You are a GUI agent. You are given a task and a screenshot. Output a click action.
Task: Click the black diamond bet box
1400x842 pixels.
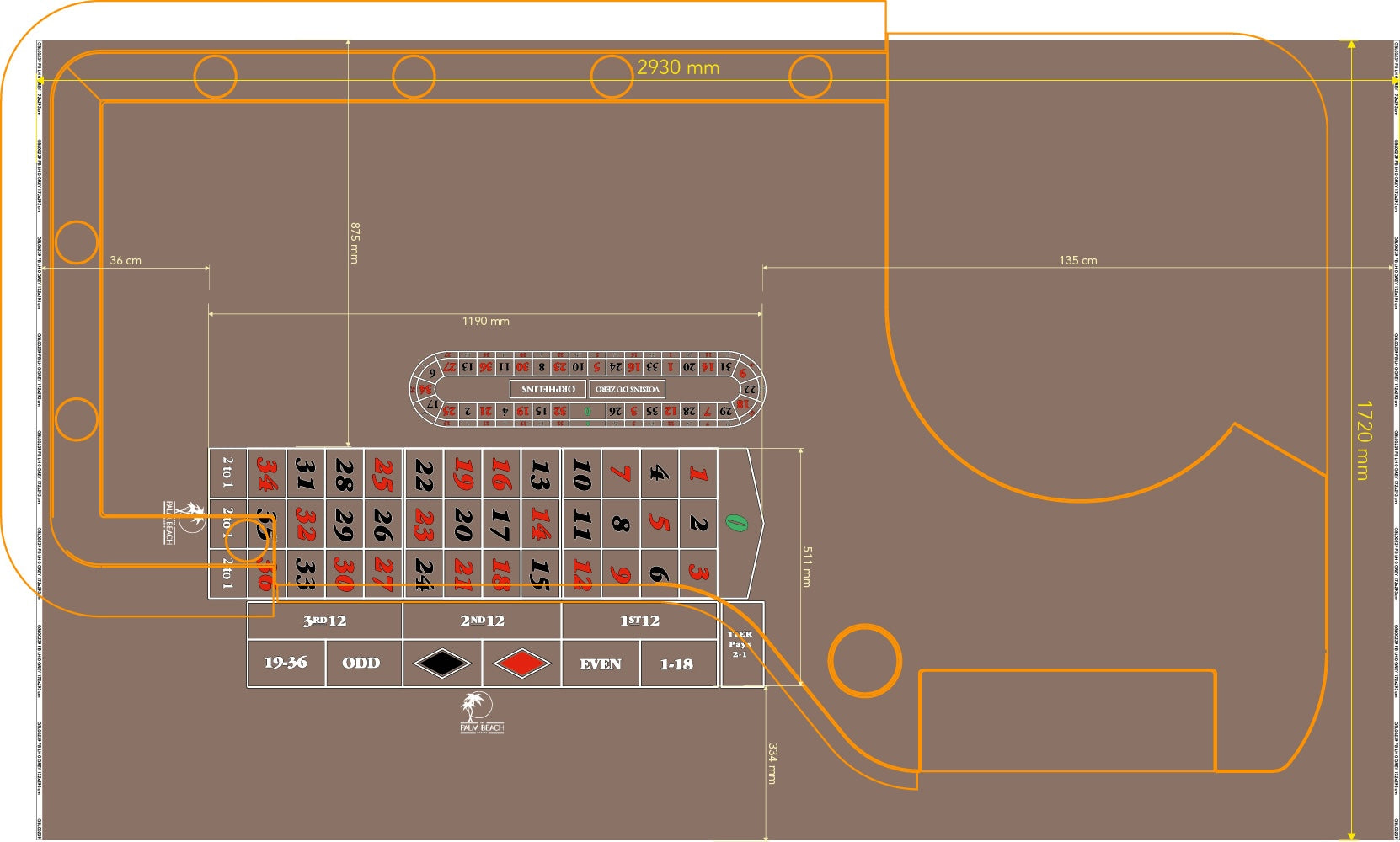coord(442,663)
